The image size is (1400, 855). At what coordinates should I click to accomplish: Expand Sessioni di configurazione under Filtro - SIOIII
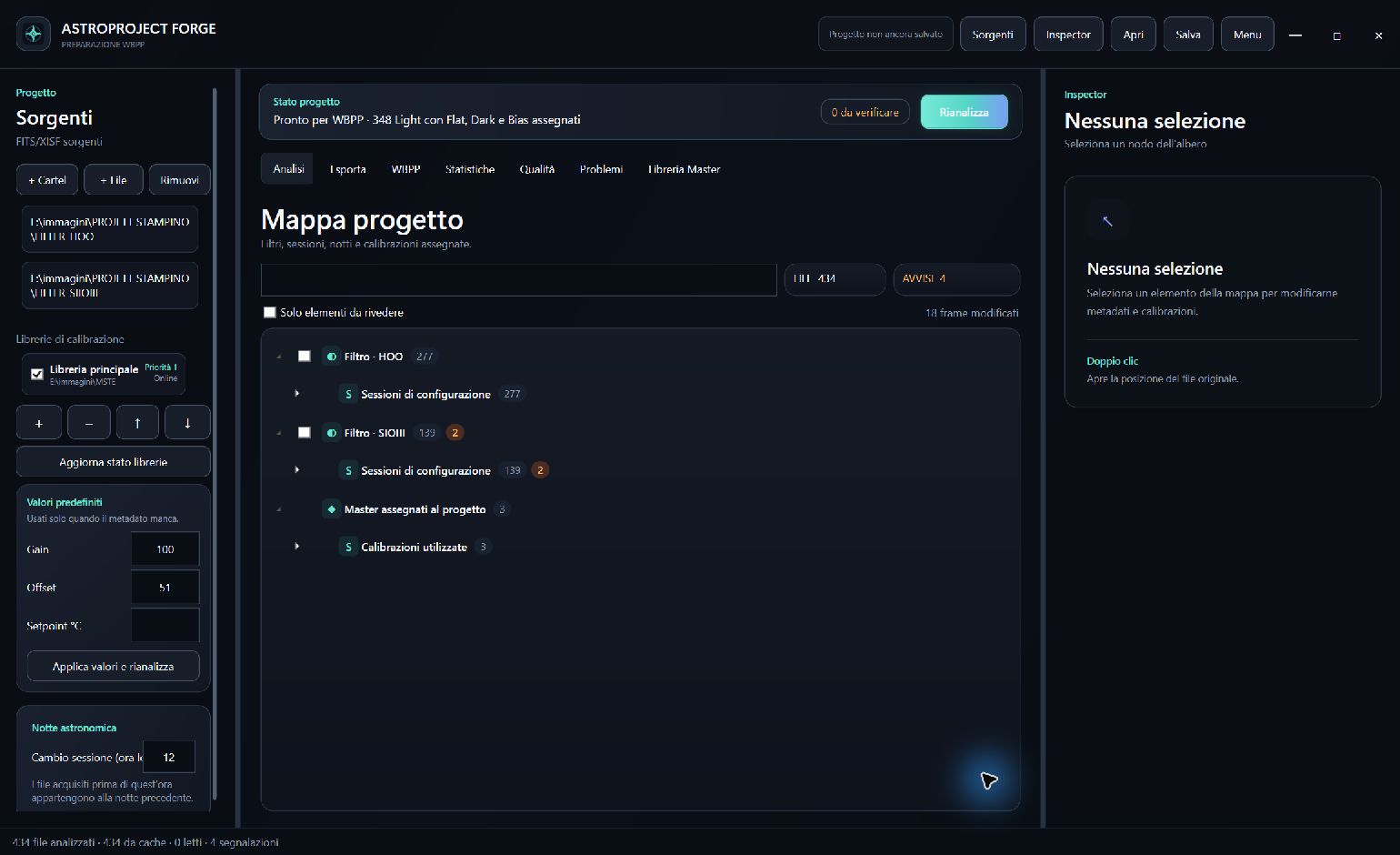pyautogui.click(x=297, y=470)
